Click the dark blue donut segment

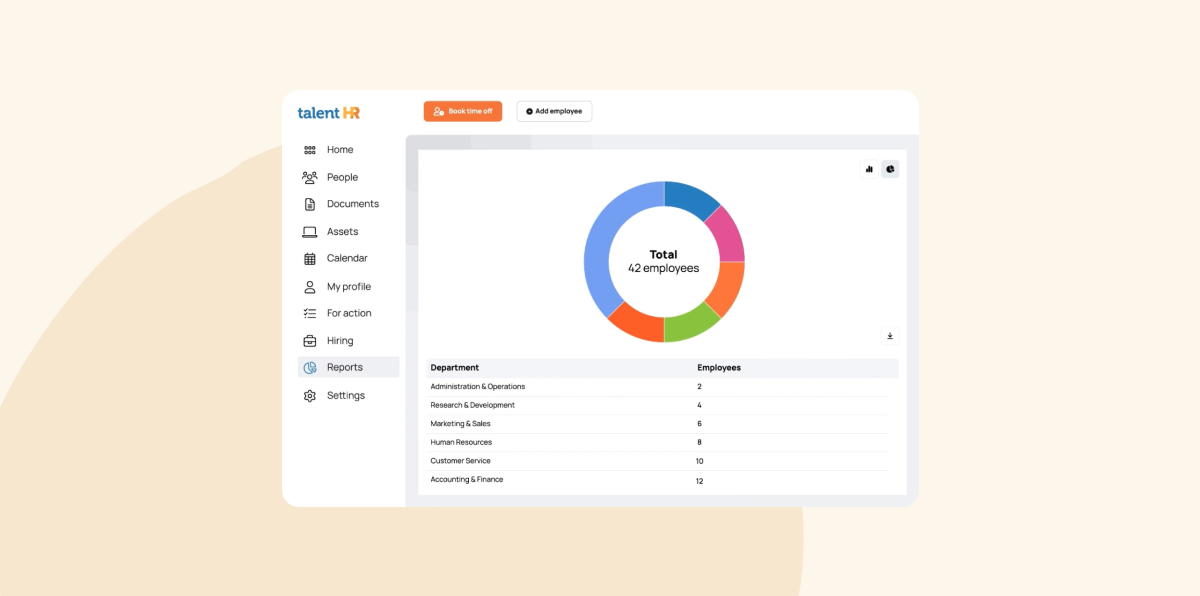coord(692,198)
